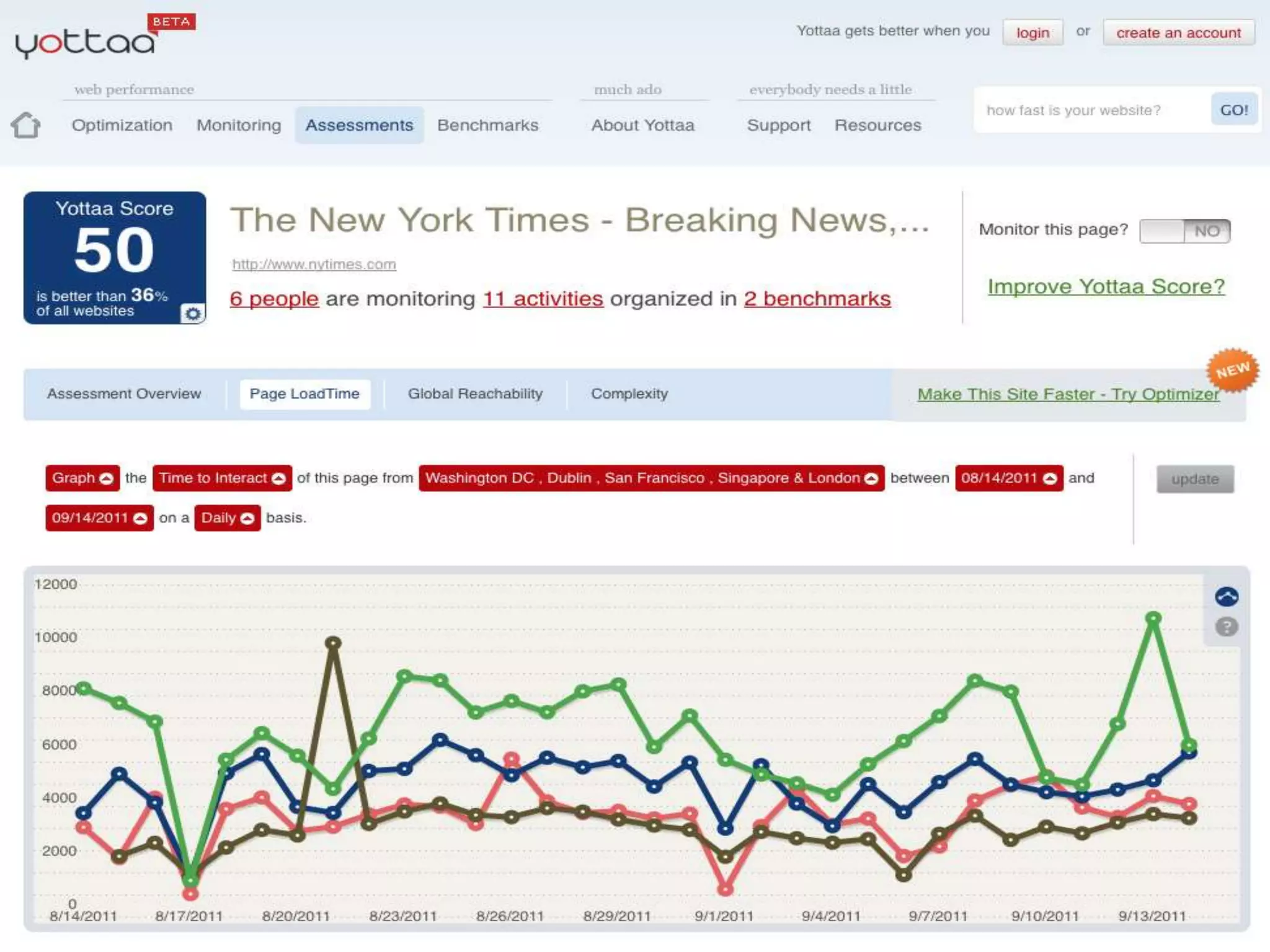
Task: Switch to Global Reachability tab
Action: coord(475,394)
